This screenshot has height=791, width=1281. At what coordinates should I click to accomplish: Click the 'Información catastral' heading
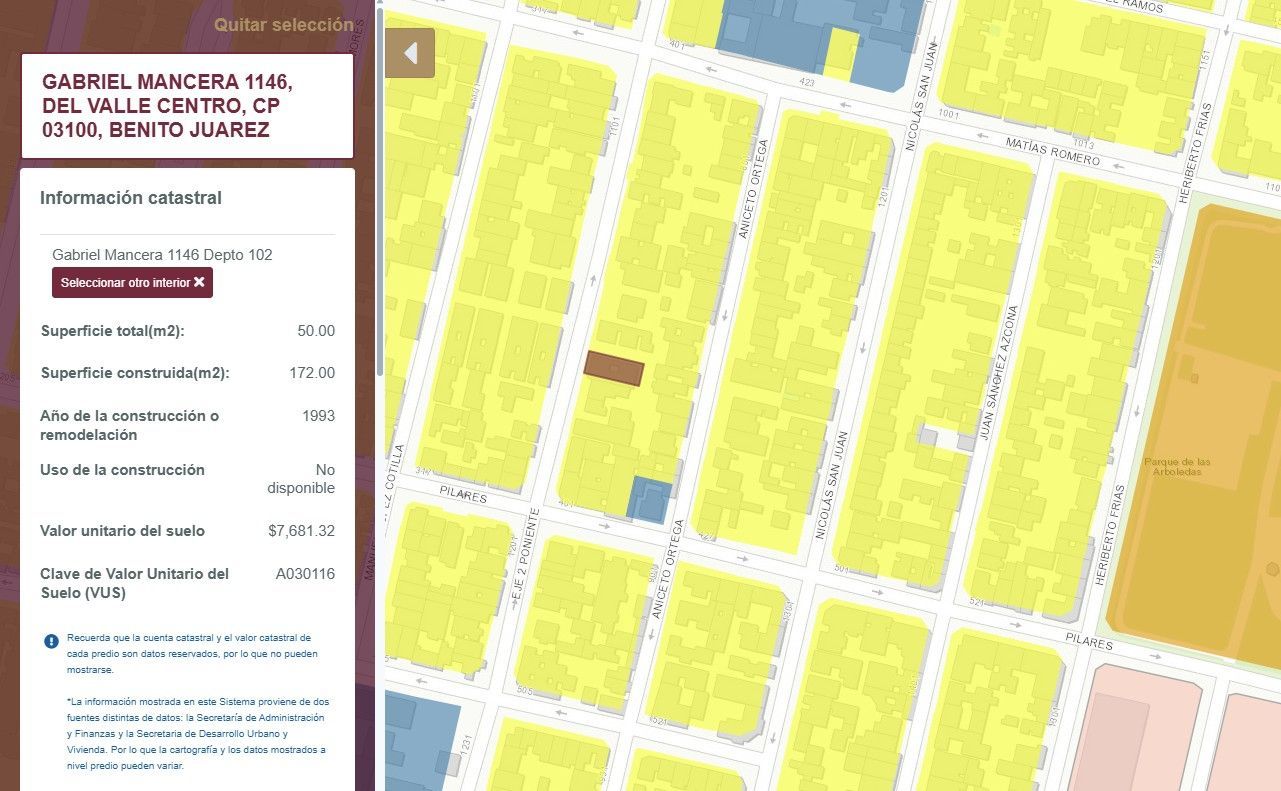click(x=131, y=198)
